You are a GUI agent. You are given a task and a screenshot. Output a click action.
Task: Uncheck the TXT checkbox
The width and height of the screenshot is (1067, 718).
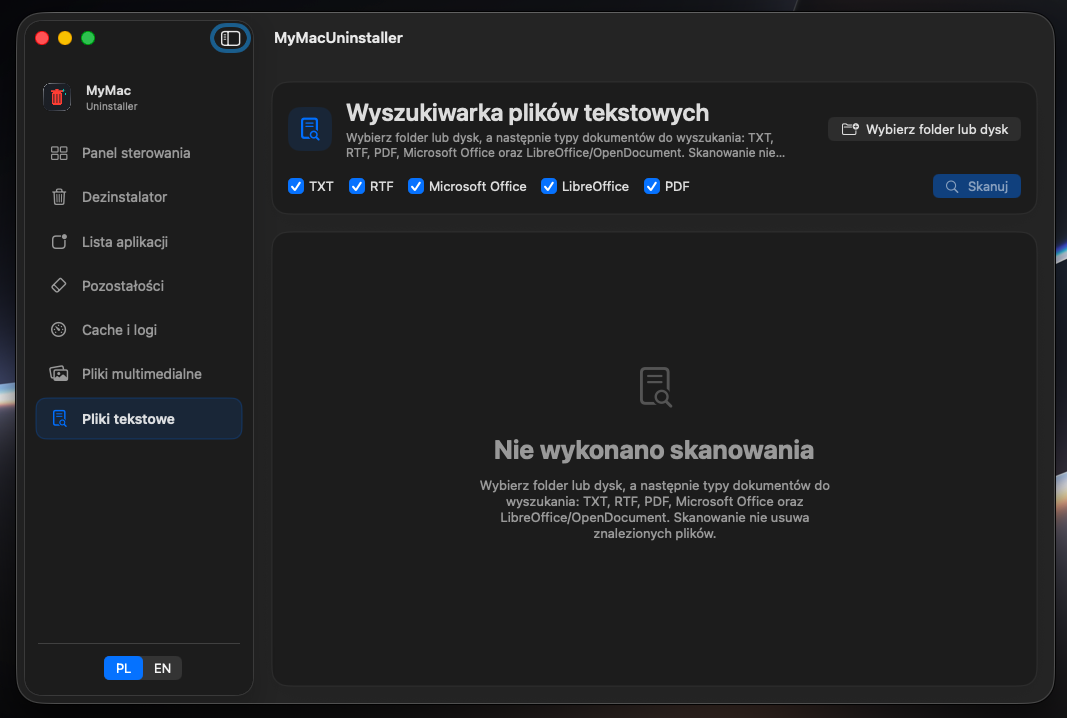coord(296,186)
